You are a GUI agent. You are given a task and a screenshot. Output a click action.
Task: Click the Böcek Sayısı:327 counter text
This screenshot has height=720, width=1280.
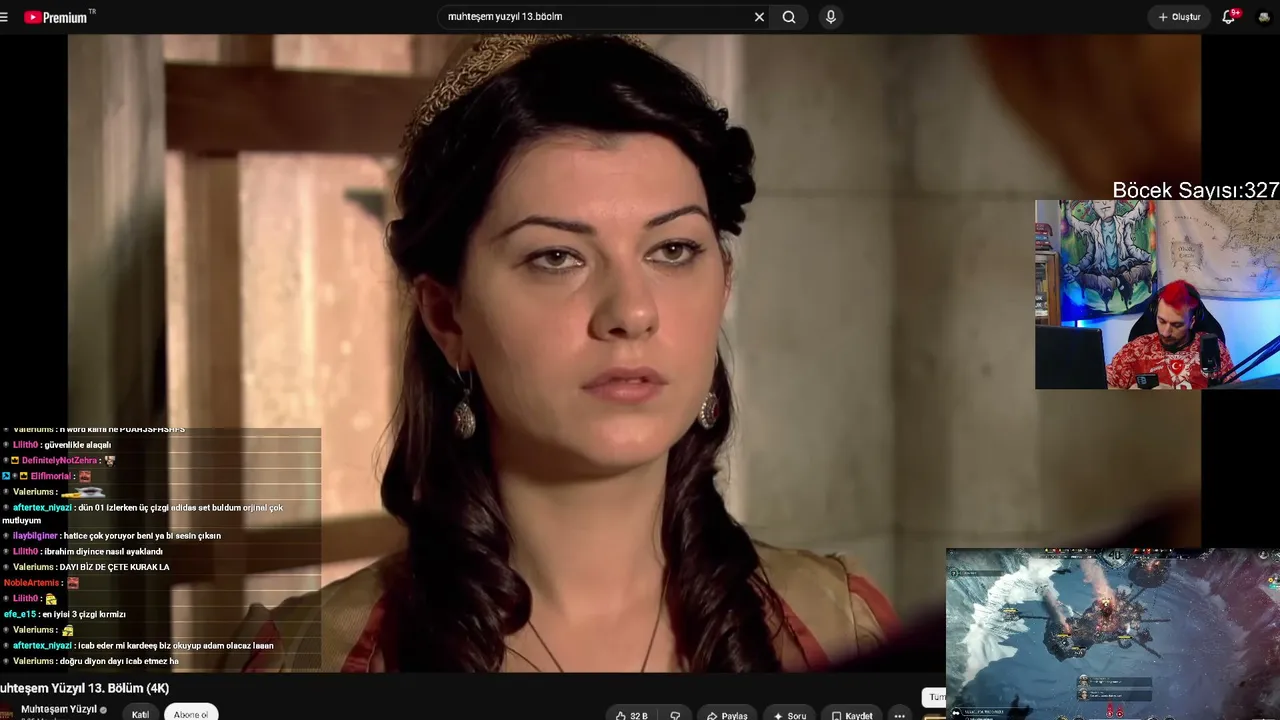(x=1196, y=190)
